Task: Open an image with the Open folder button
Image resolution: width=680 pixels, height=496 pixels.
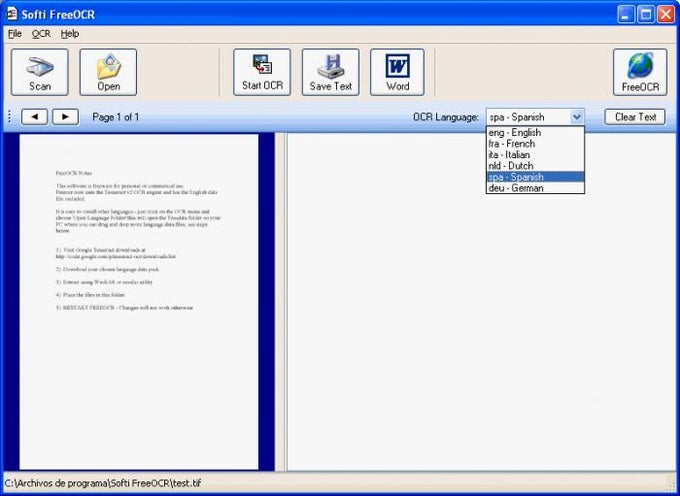Action: tap(108, 72)
